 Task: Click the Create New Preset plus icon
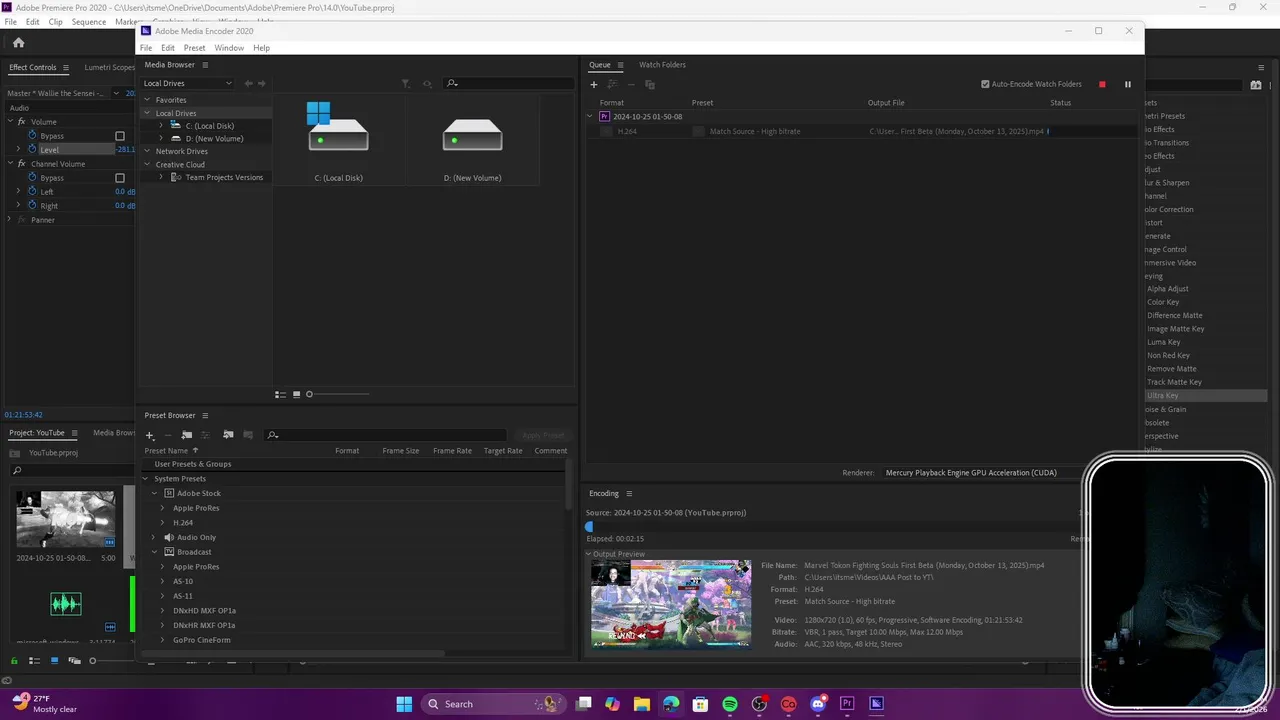coord(150,435)
